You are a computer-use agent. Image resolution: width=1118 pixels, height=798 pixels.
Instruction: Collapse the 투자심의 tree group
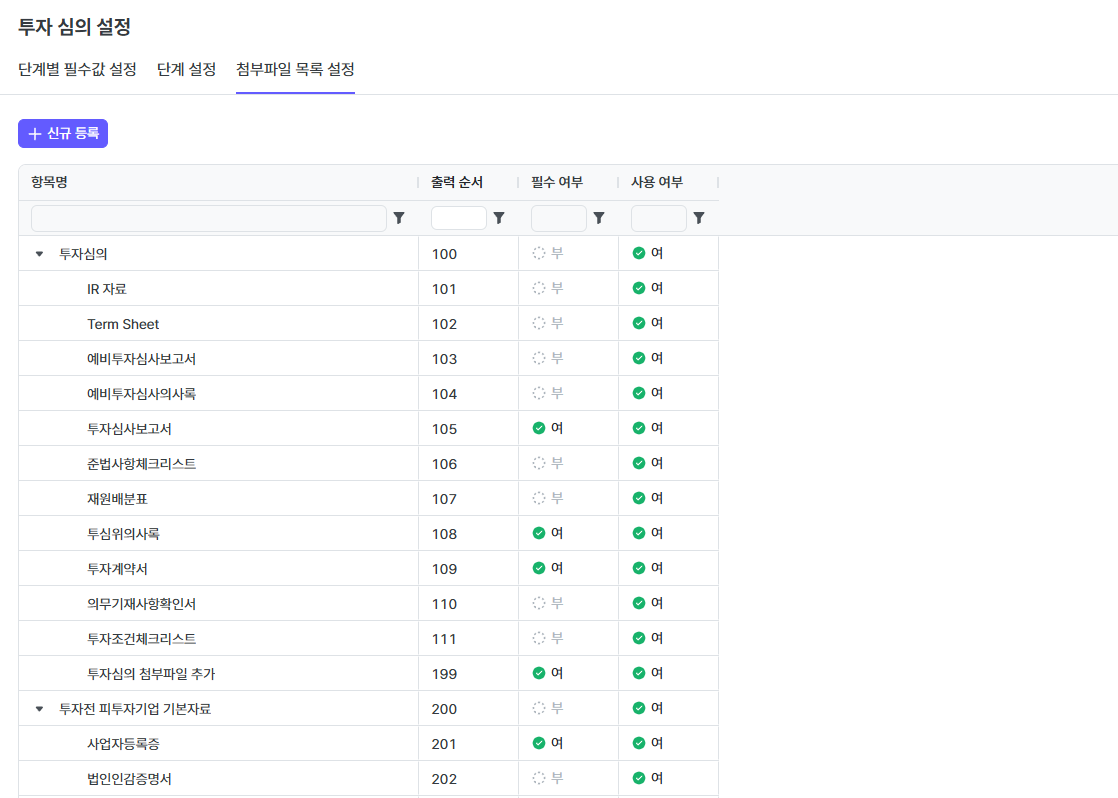point(40,254)
